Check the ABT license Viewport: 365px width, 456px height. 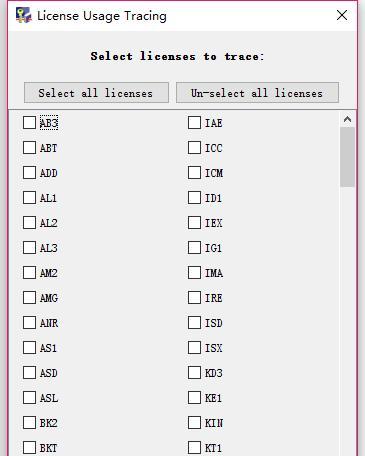pos(29,148)
